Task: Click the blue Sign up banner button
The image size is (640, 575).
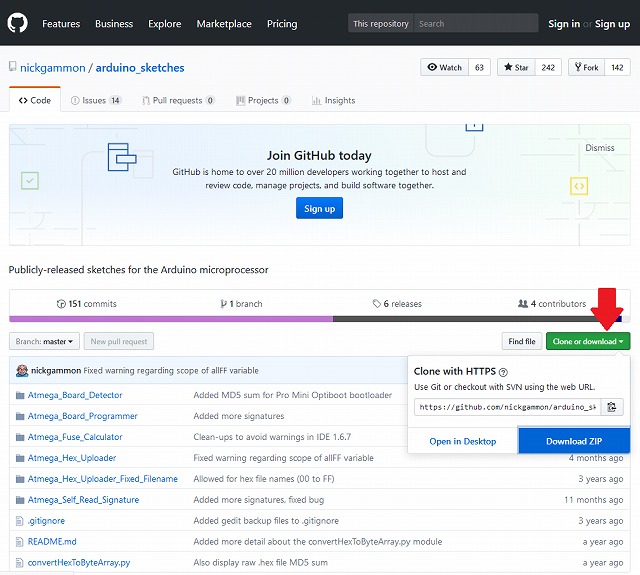Action: click(319, 208)
